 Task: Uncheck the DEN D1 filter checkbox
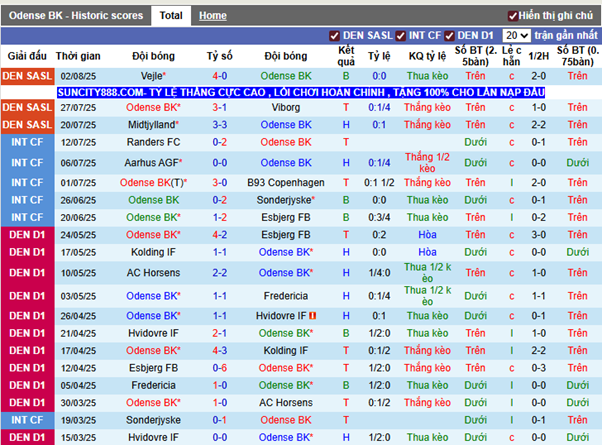point(449,36)
